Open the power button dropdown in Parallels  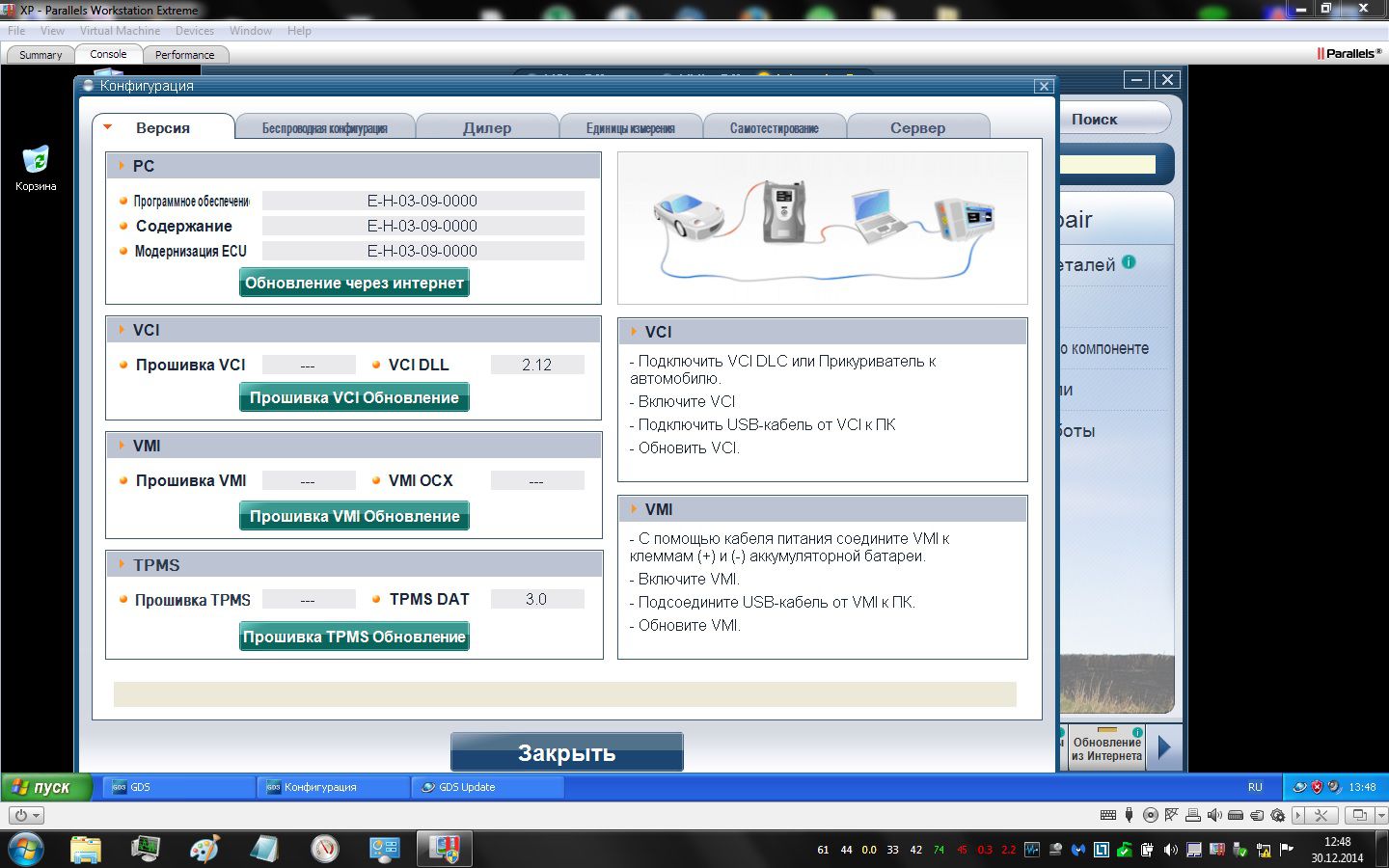coord(26,815)
